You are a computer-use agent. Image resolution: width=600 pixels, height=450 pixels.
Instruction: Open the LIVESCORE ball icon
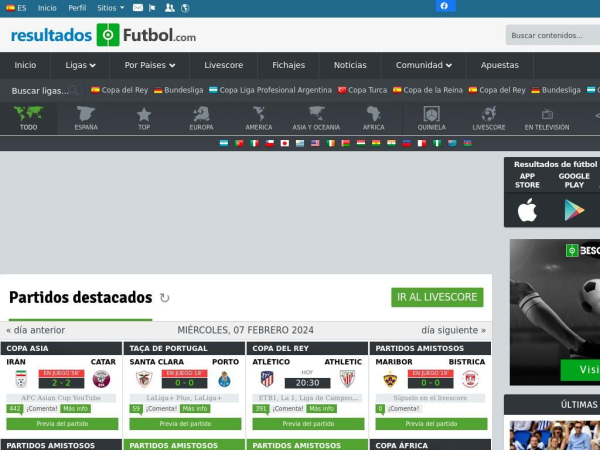(x=489, y=119)
